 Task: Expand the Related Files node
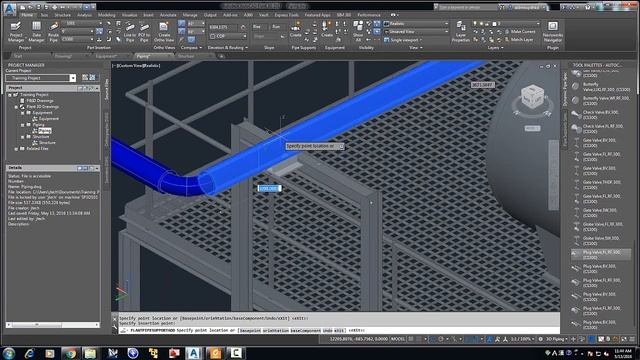[x=16, y=149]
